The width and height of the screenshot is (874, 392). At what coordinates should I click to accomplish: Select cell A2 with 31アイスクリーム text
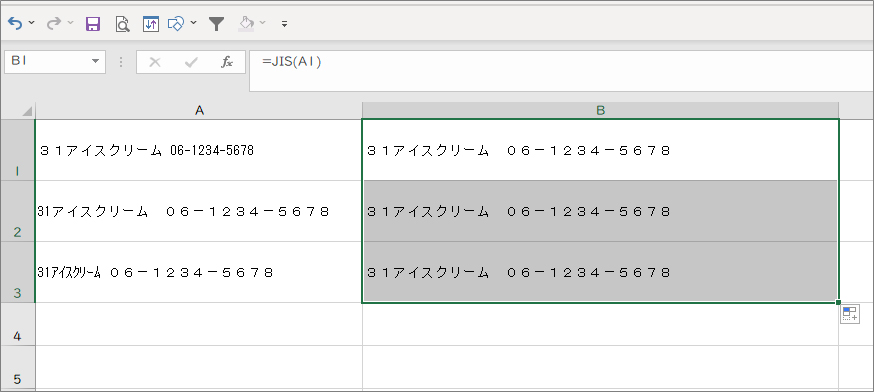(199, 211)
